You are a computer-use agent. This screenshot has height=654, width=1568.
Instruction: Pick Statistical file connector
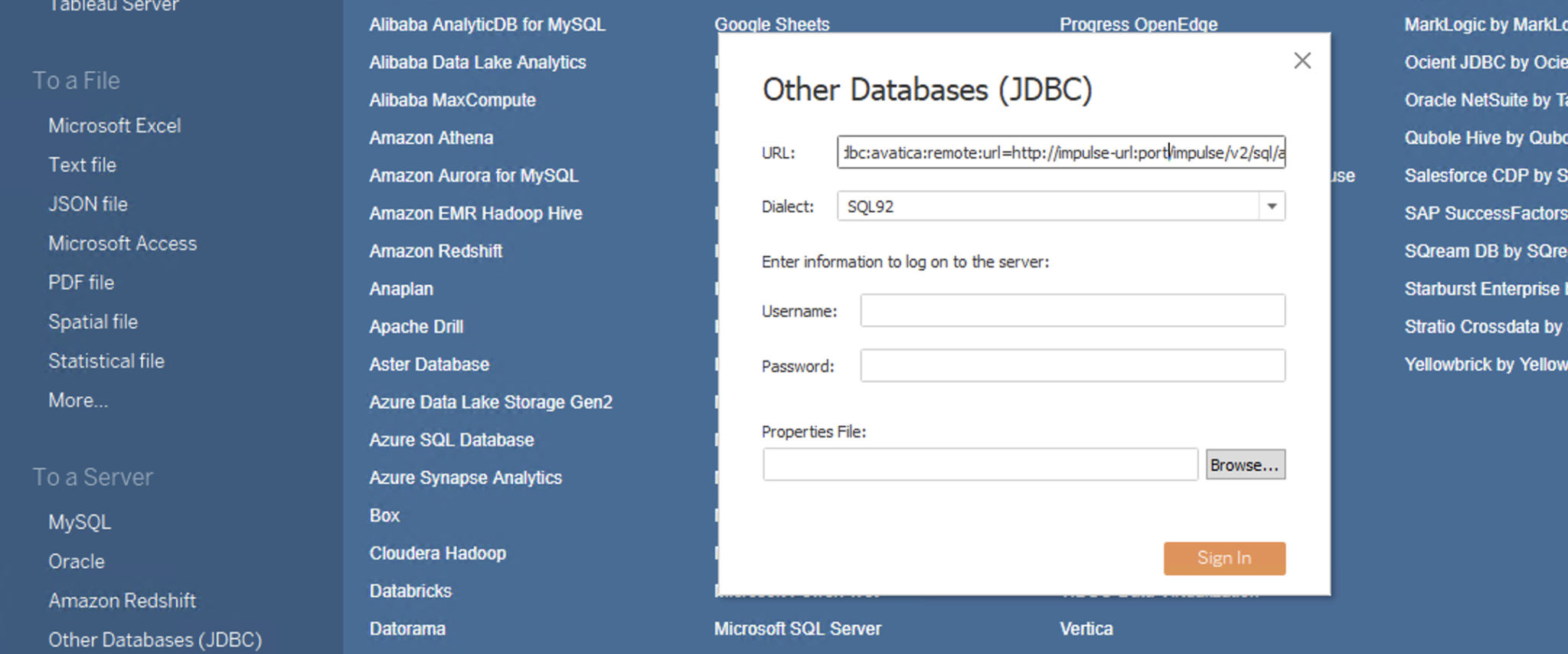(x=106, y=361)
